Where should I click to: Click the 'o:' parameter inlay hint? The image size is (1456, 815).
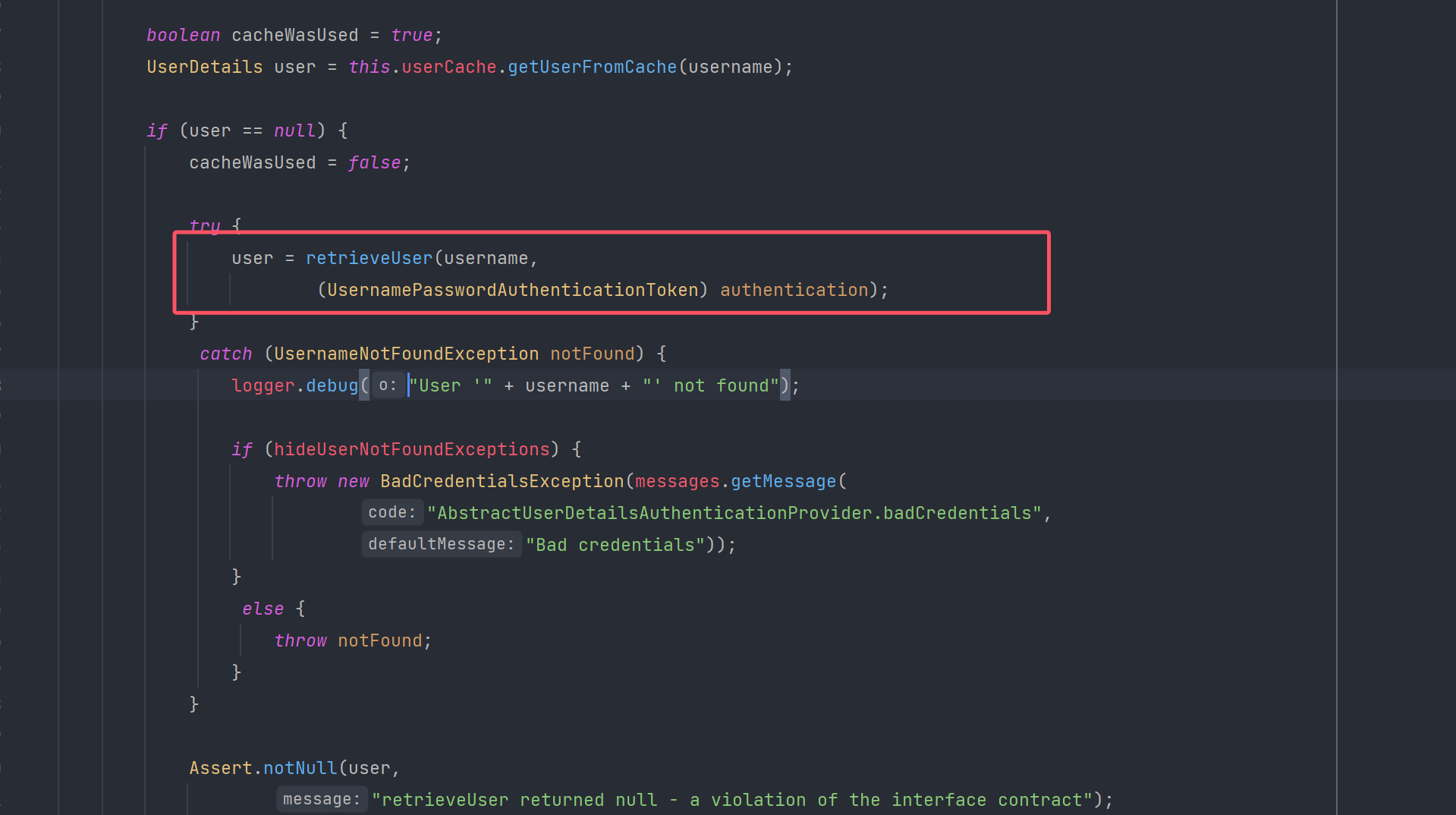tap(388, 385)
